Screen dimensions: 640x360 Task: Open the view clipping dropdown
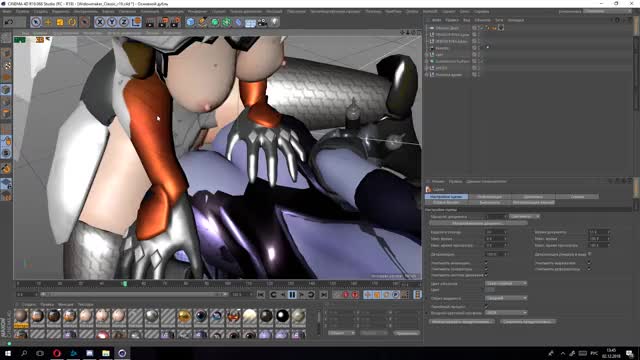506,298
